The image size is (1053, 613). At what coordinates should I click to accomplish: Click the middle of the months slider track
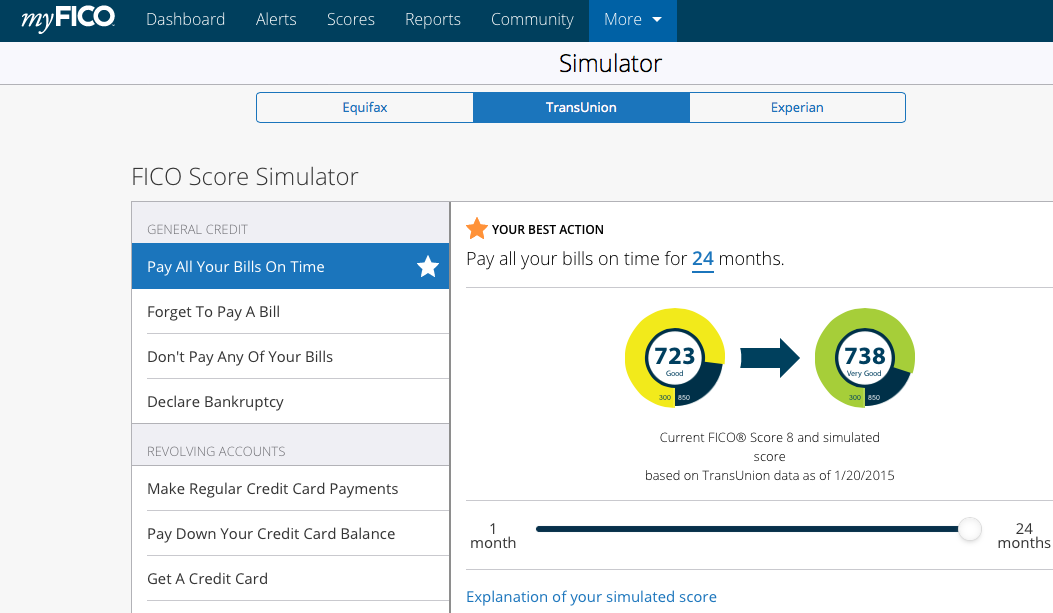tap(752, 529)
